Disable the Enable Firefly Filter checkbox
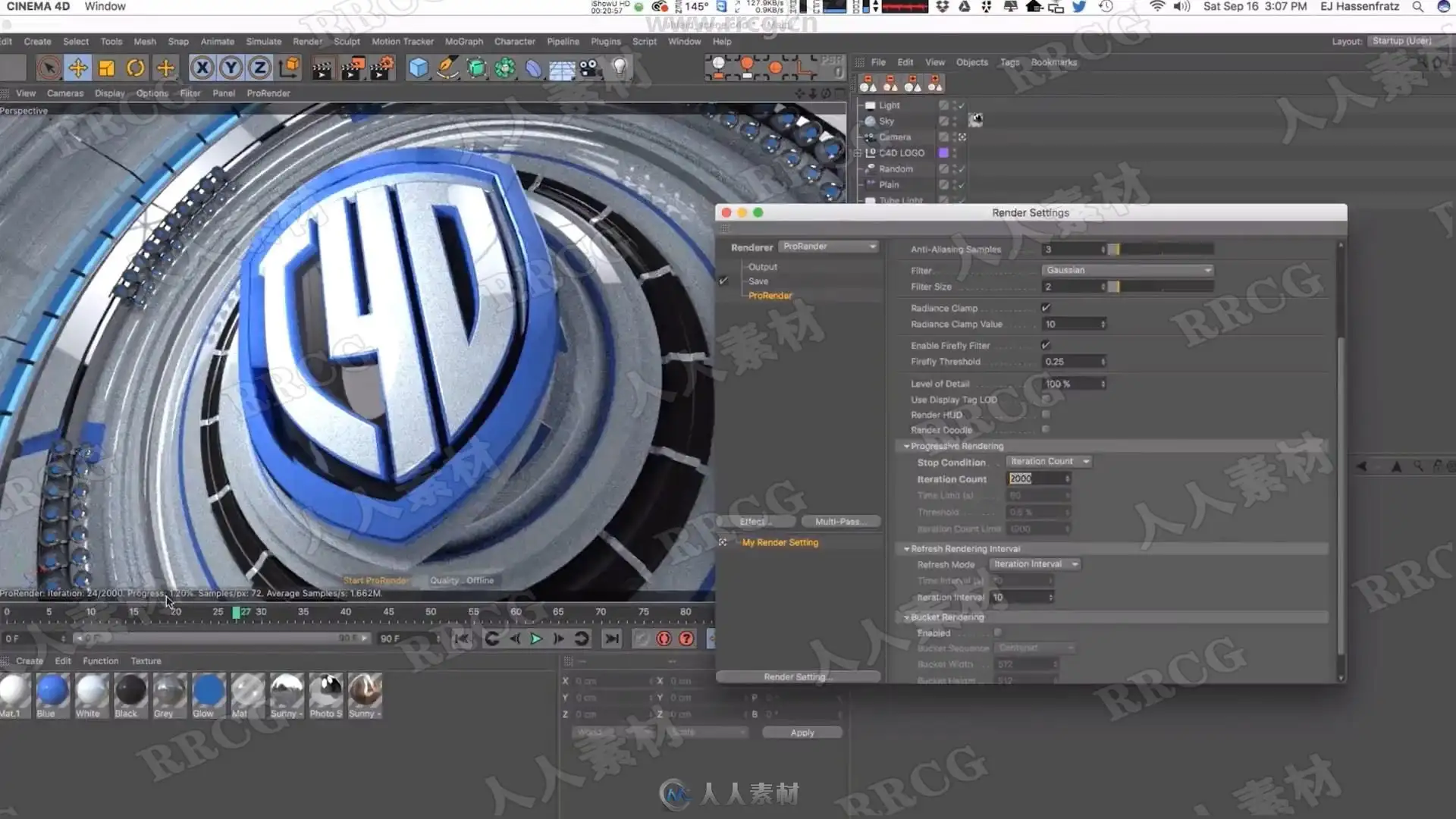 (x=1046, y=345)
